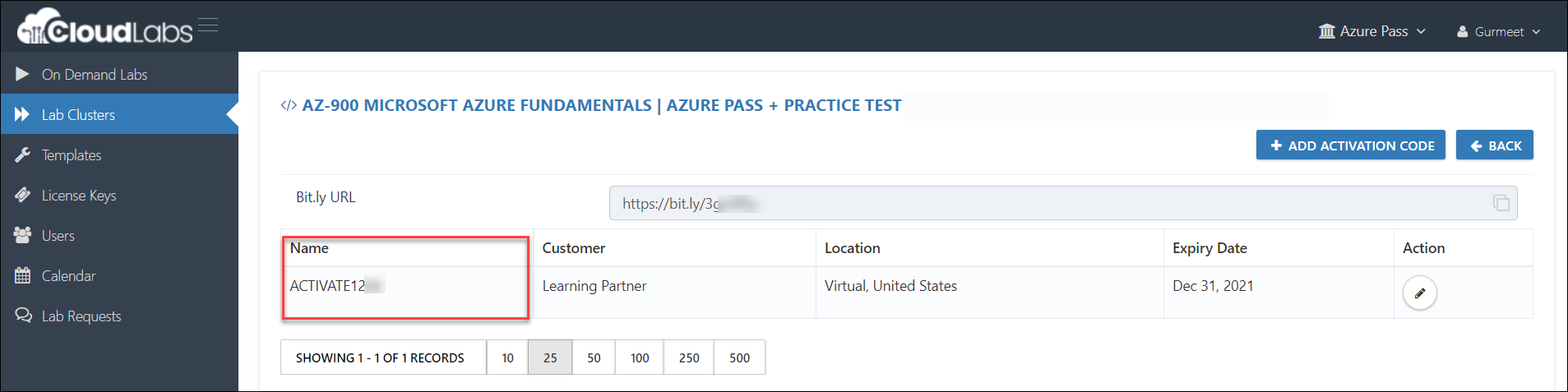The width and height of the screenshot is (1568, 392).
Task: Click the Calendar icon in sidebar
Action: tap(22, 275)
